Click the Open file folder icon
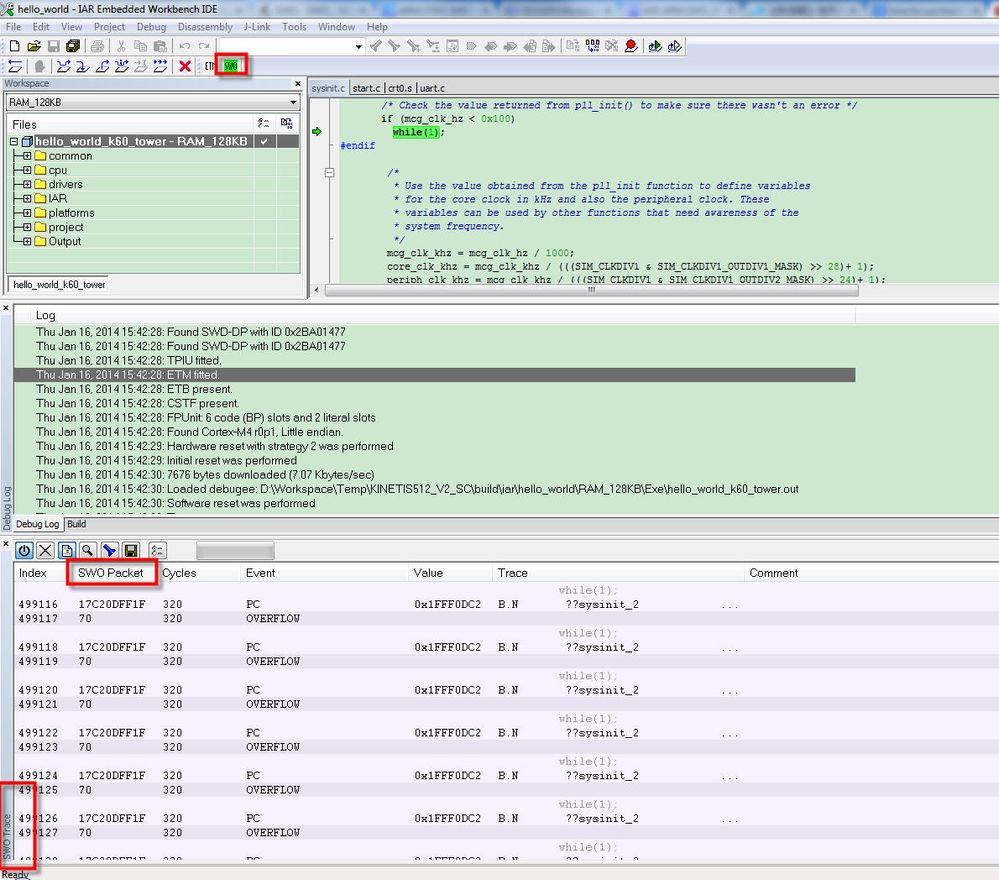The height and width of the screenshot is (880, 999). tap(34, 46)
